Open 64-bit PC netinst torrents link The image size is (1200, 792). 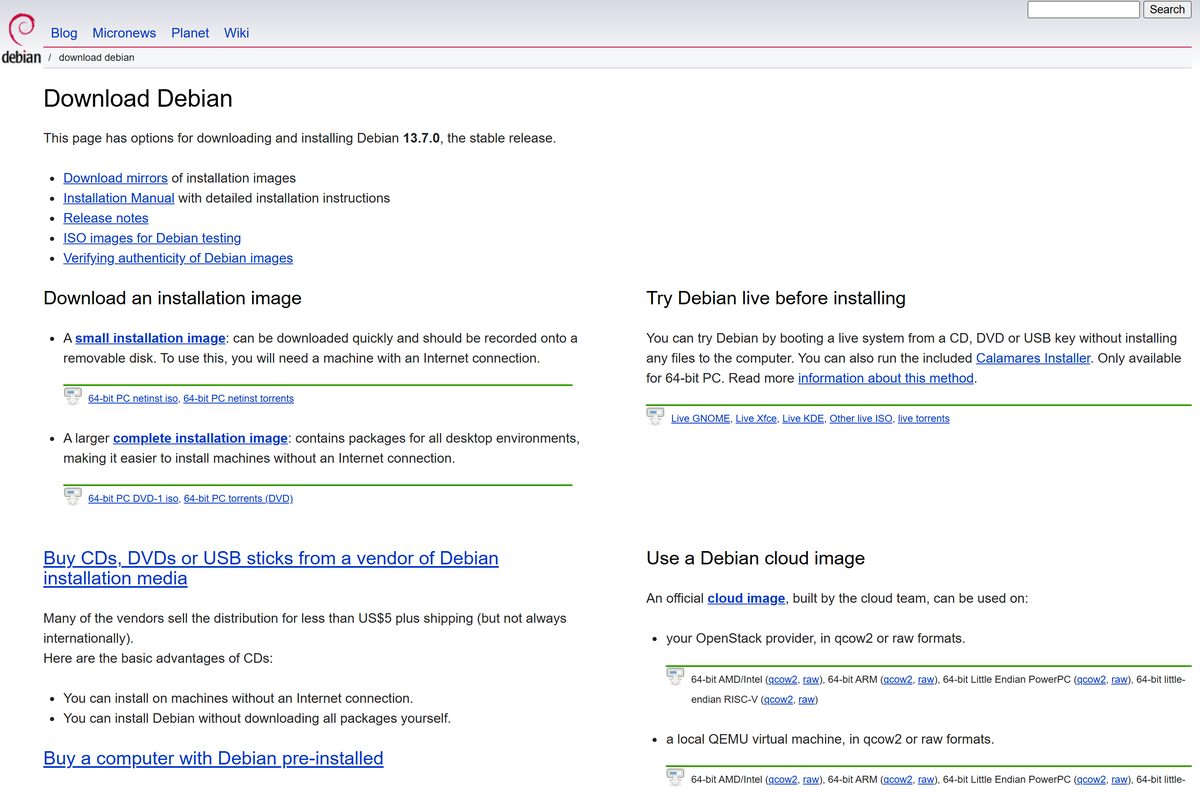[x=239, y=398]
